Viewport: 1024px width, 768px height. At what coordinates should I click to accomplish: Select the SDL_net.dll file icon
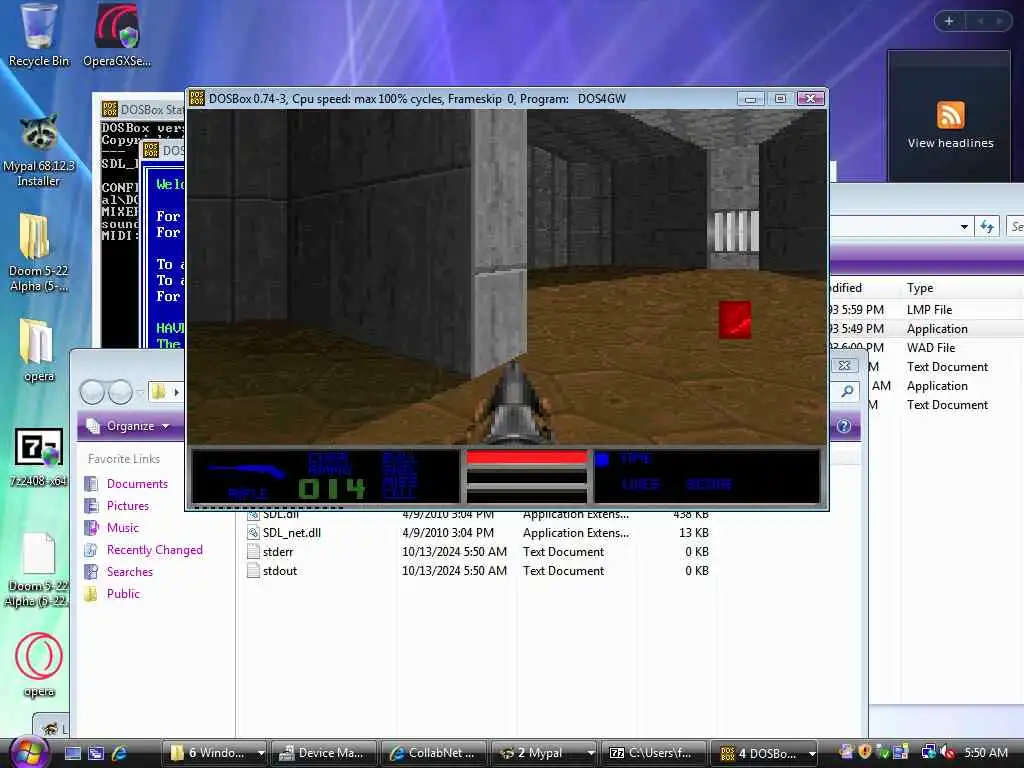253,533
